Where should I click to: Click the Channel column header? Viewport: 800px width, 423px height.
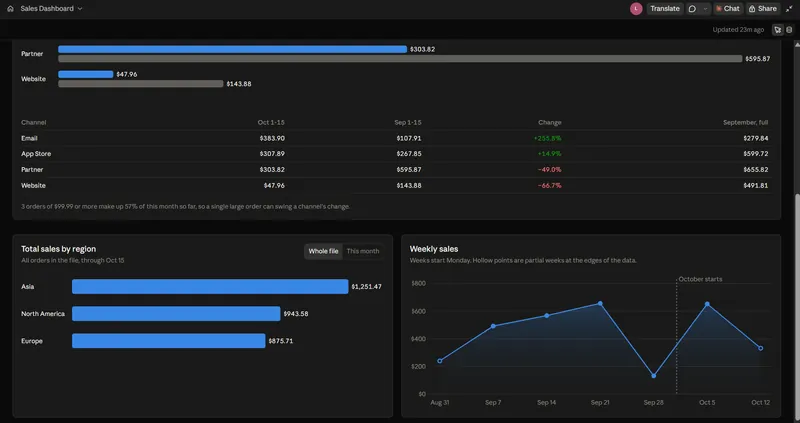coord(34,122)
